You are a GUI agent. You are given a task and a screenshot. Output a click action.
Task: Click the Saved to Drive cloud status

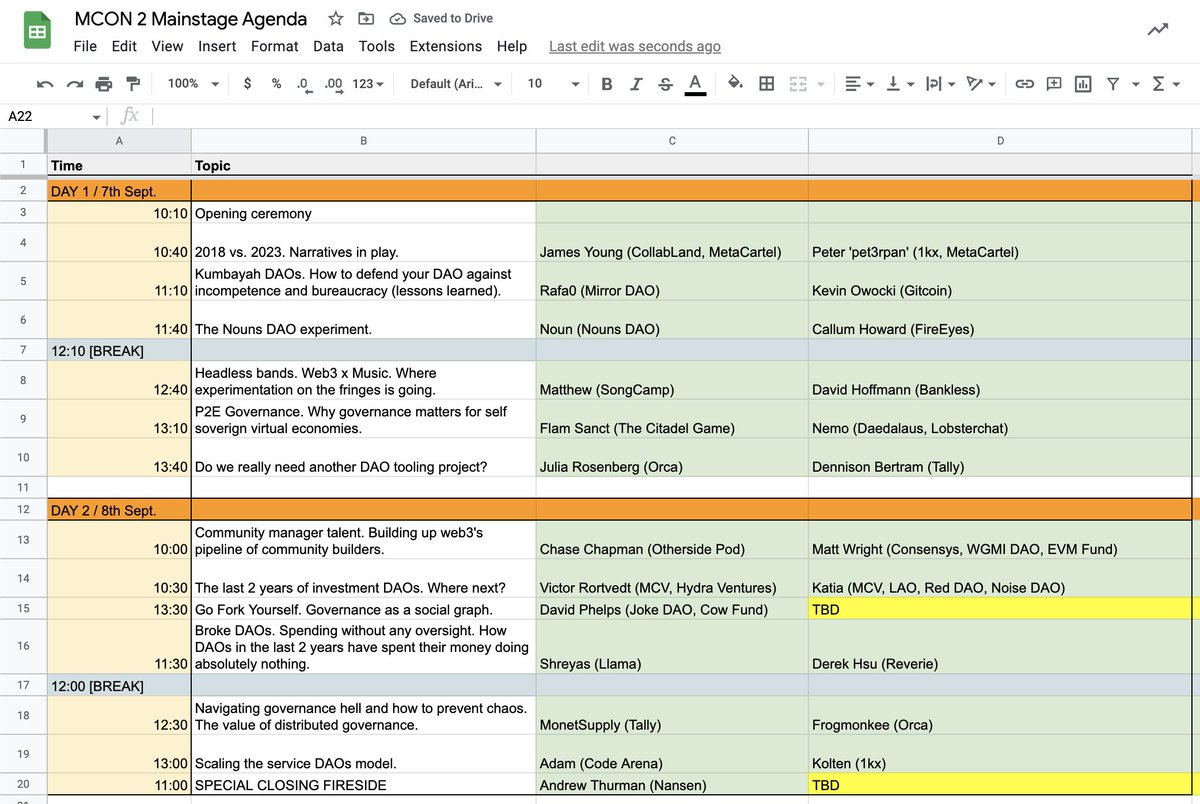(x=441, y=19)
